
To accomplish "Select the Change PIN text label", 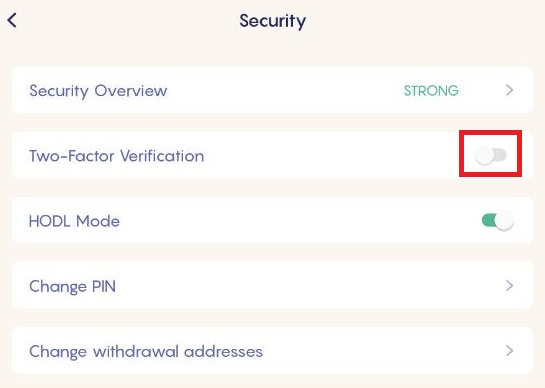I will tap(72, 286).
